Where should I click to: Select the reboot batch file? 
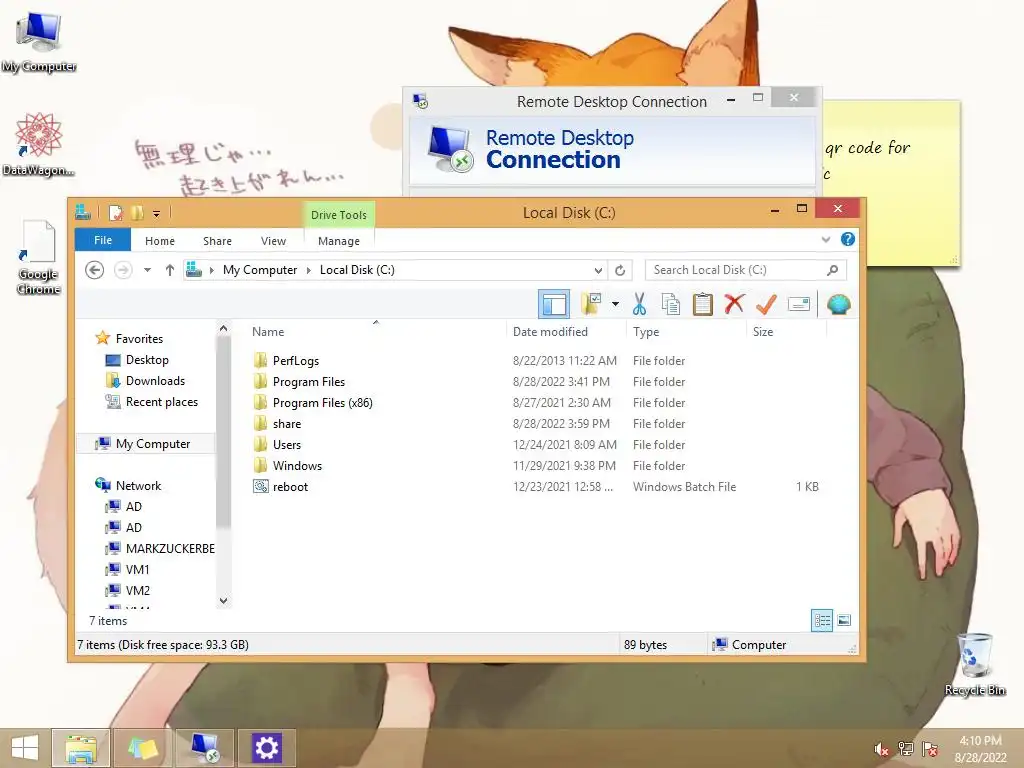click(290, 487)
